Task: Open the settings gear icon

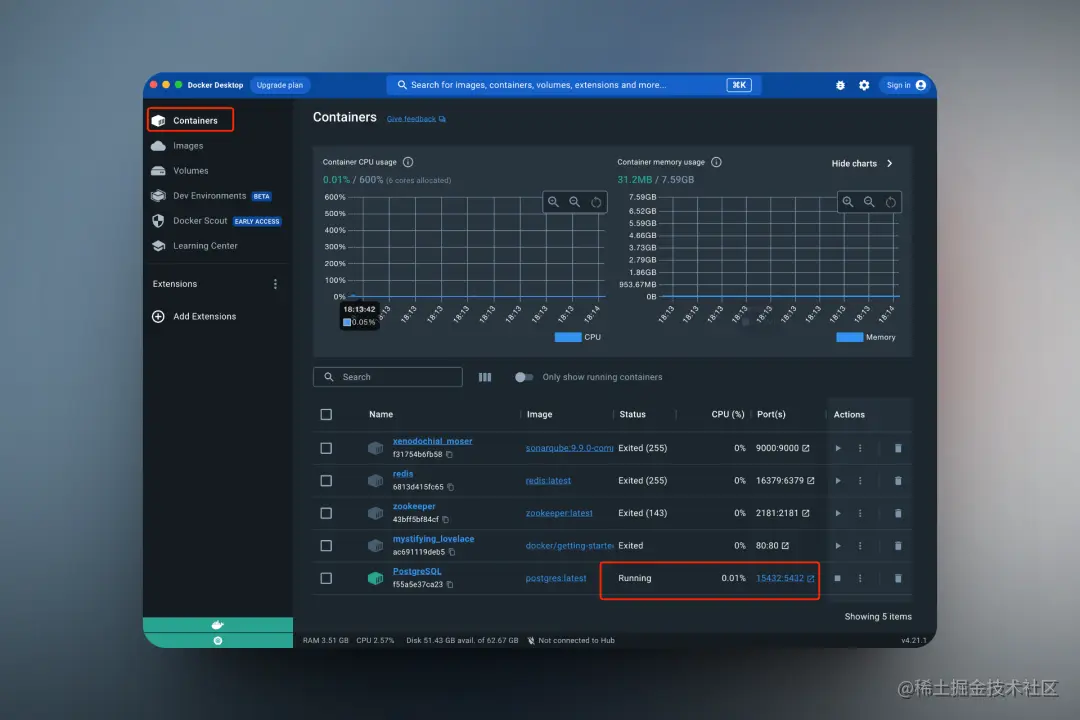Action: 864,85
